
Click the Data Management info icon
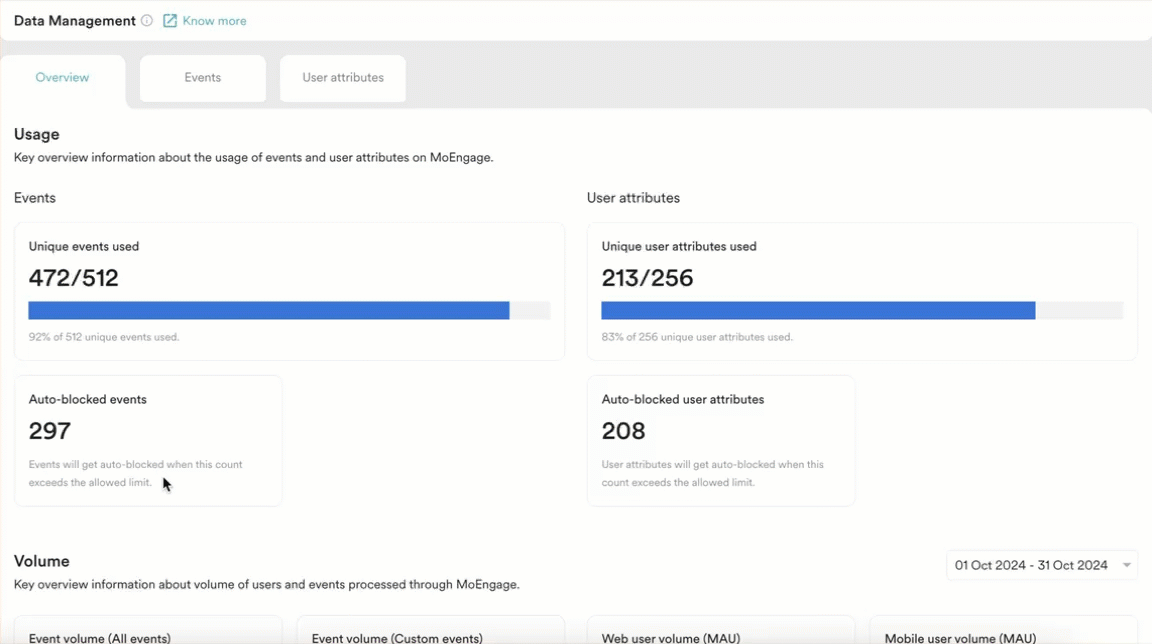point(147,21)
